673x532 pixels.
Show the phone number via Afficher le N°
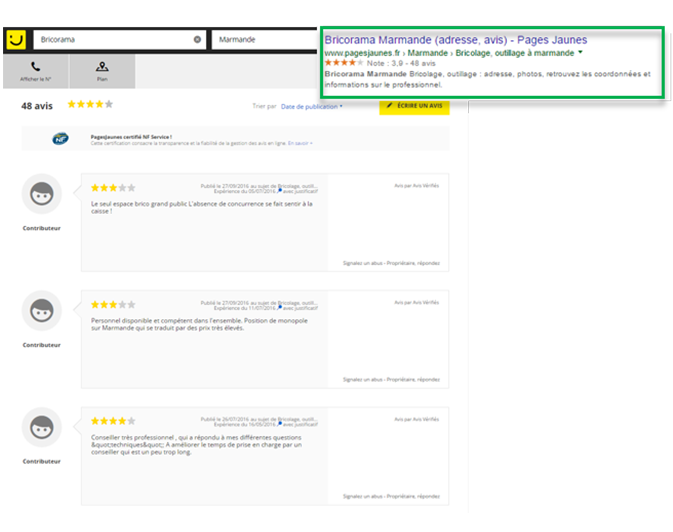(x=36, y=71)
